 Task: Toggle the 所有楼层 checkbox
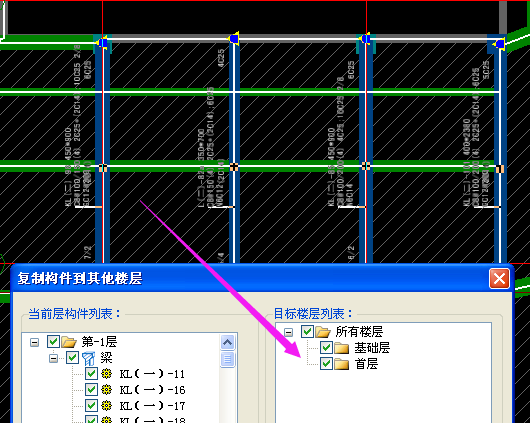(x=307, y=332)
